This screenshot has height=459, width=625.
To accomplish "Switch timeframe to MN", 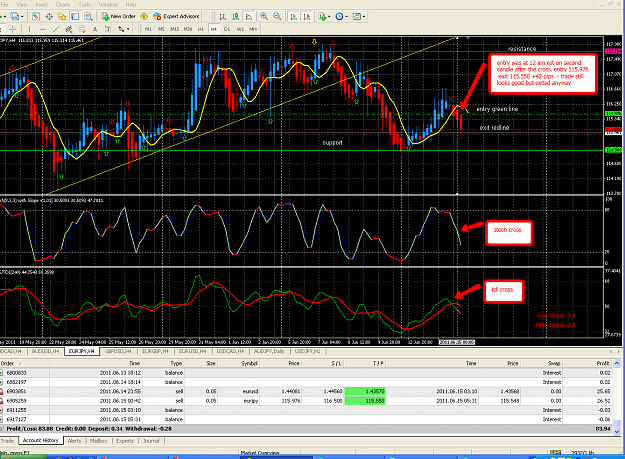I will tap(253, 29).
